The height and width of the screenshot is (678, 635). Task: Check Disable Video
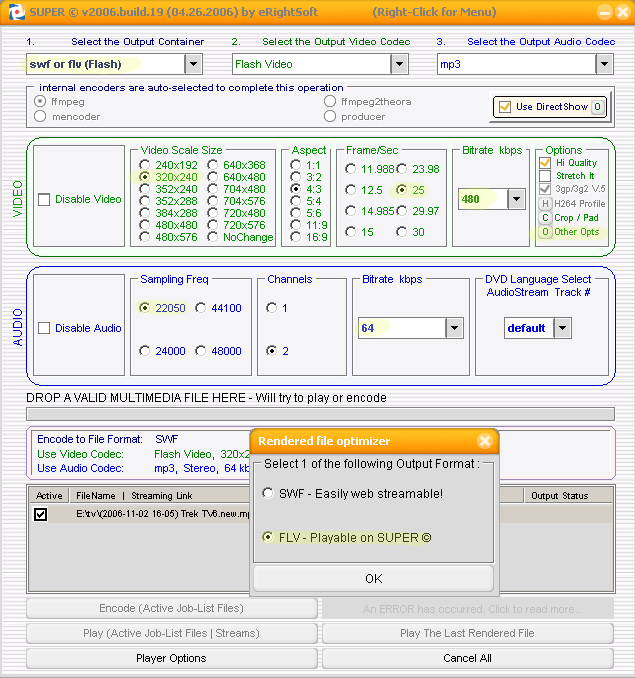pos(44,199)
